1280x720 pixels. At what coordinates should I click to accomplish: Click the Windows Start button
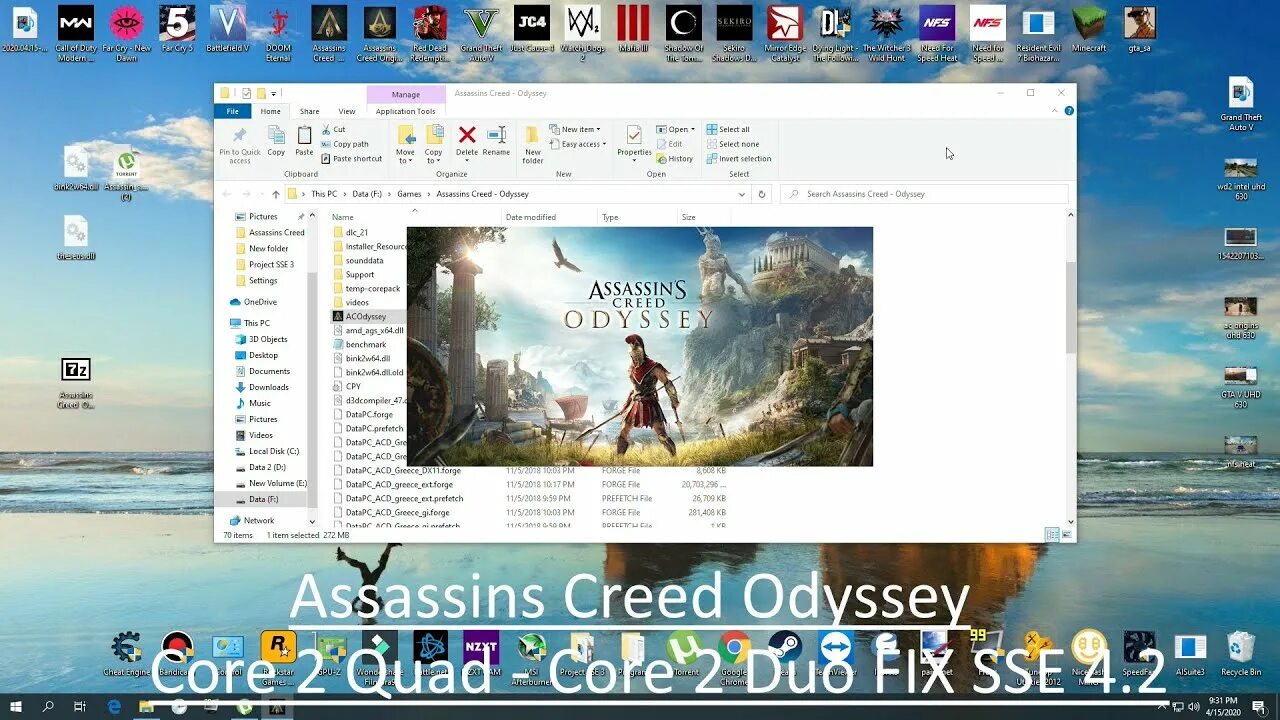pos(17,706)
